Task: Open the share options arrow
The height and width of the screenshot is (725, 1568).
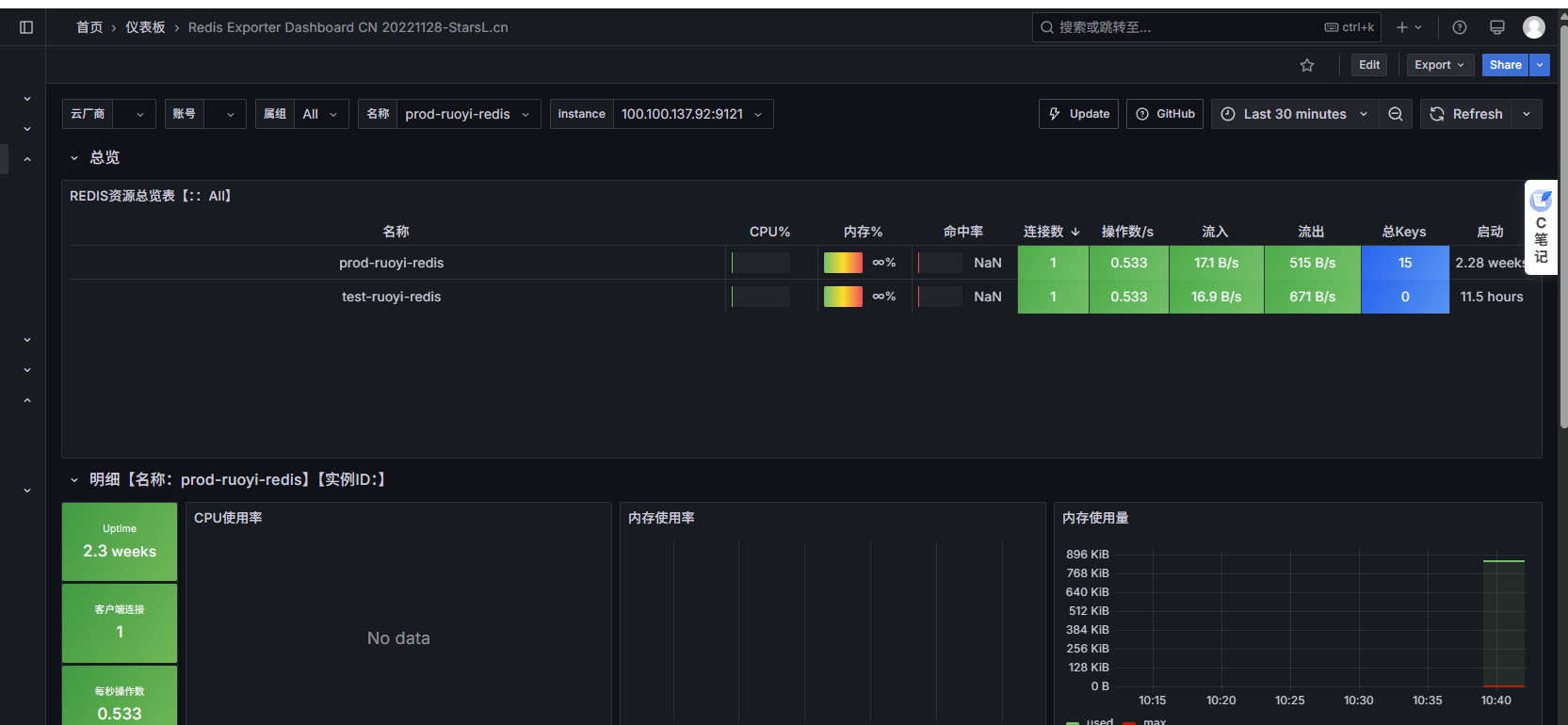Action: (x=1540, y=65)
